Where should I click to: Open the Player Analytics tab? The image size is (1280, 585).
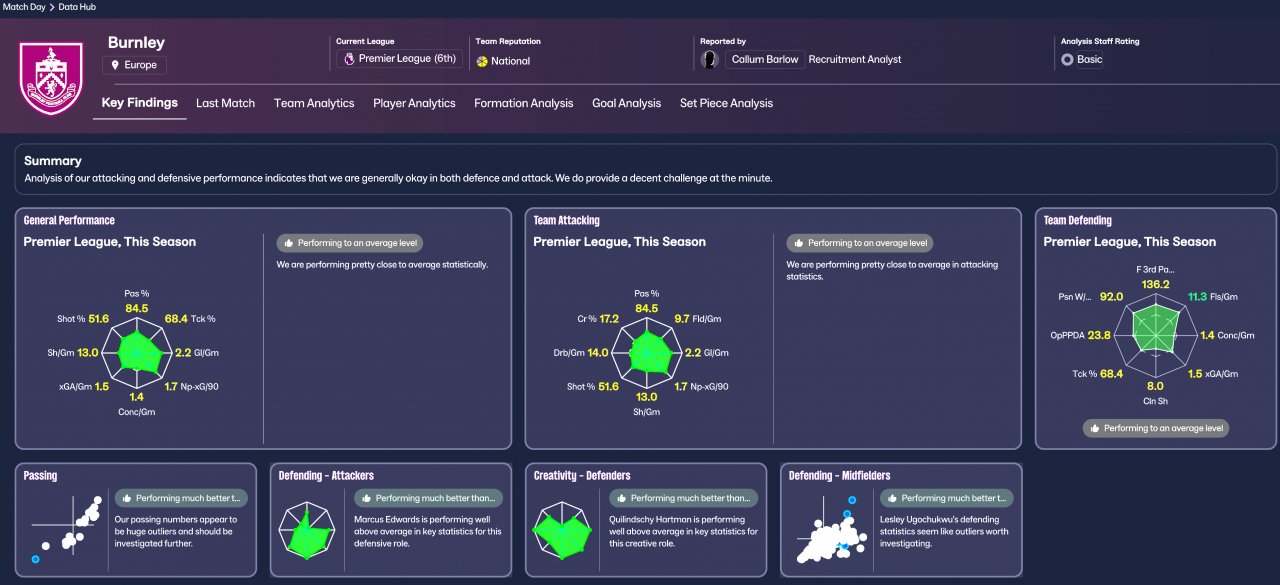414,103
